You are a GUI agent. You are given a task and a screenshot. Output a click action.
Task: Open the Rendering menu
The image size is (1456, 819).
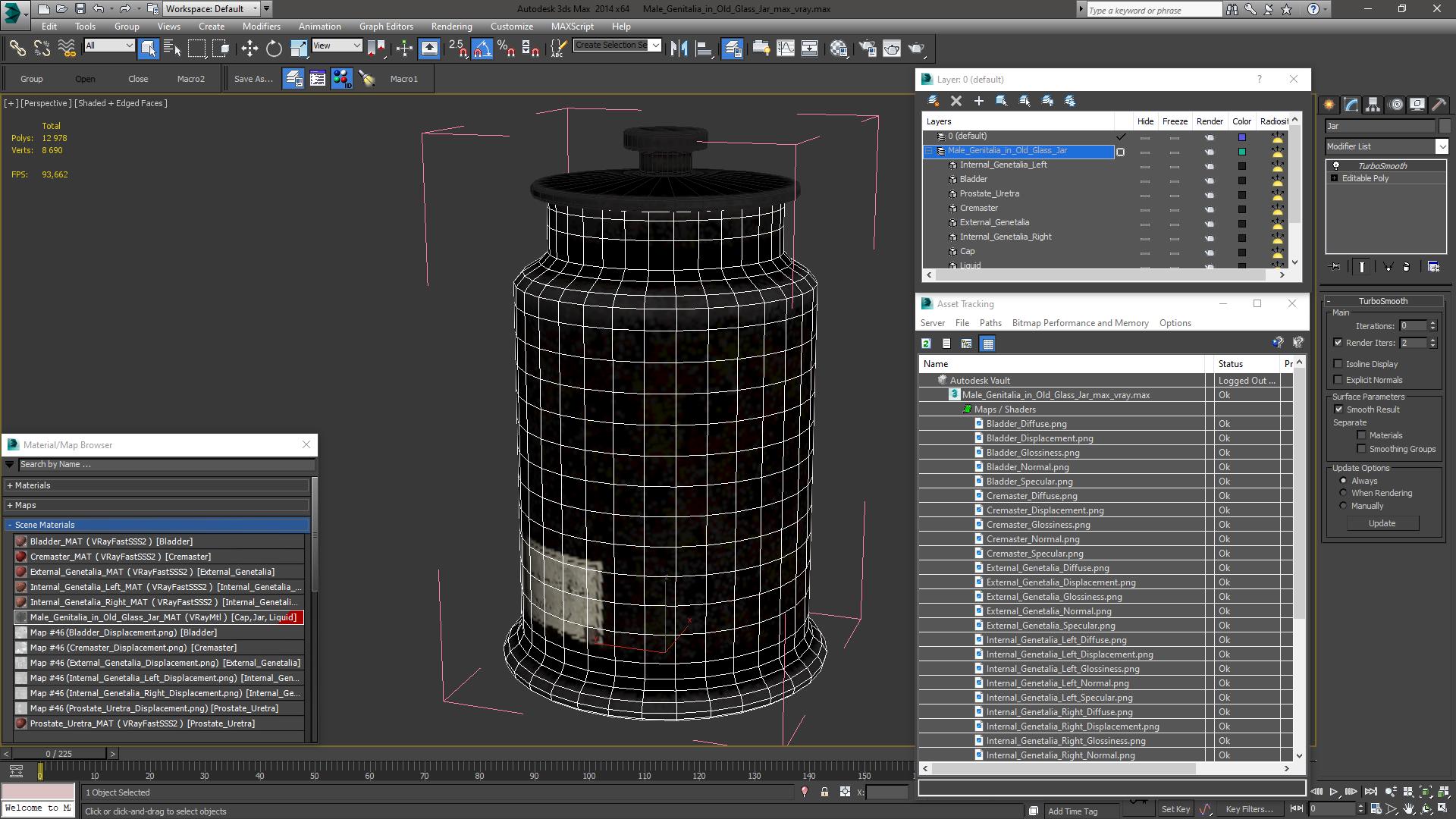[x=451, y=27]
